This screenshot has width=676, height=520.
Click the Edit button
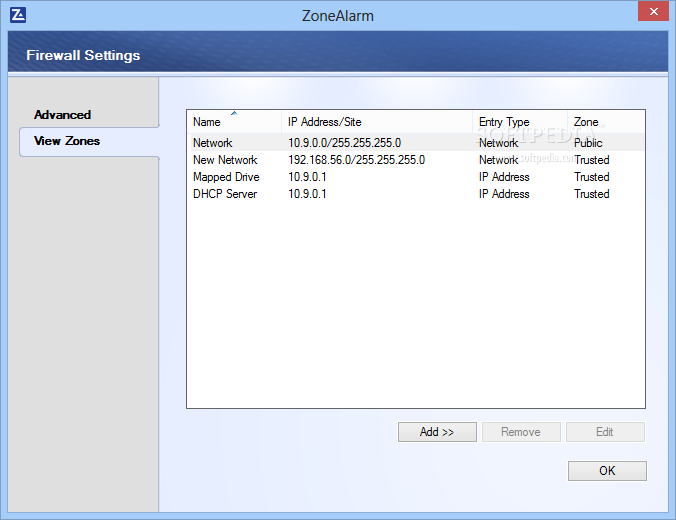[605, 432]
